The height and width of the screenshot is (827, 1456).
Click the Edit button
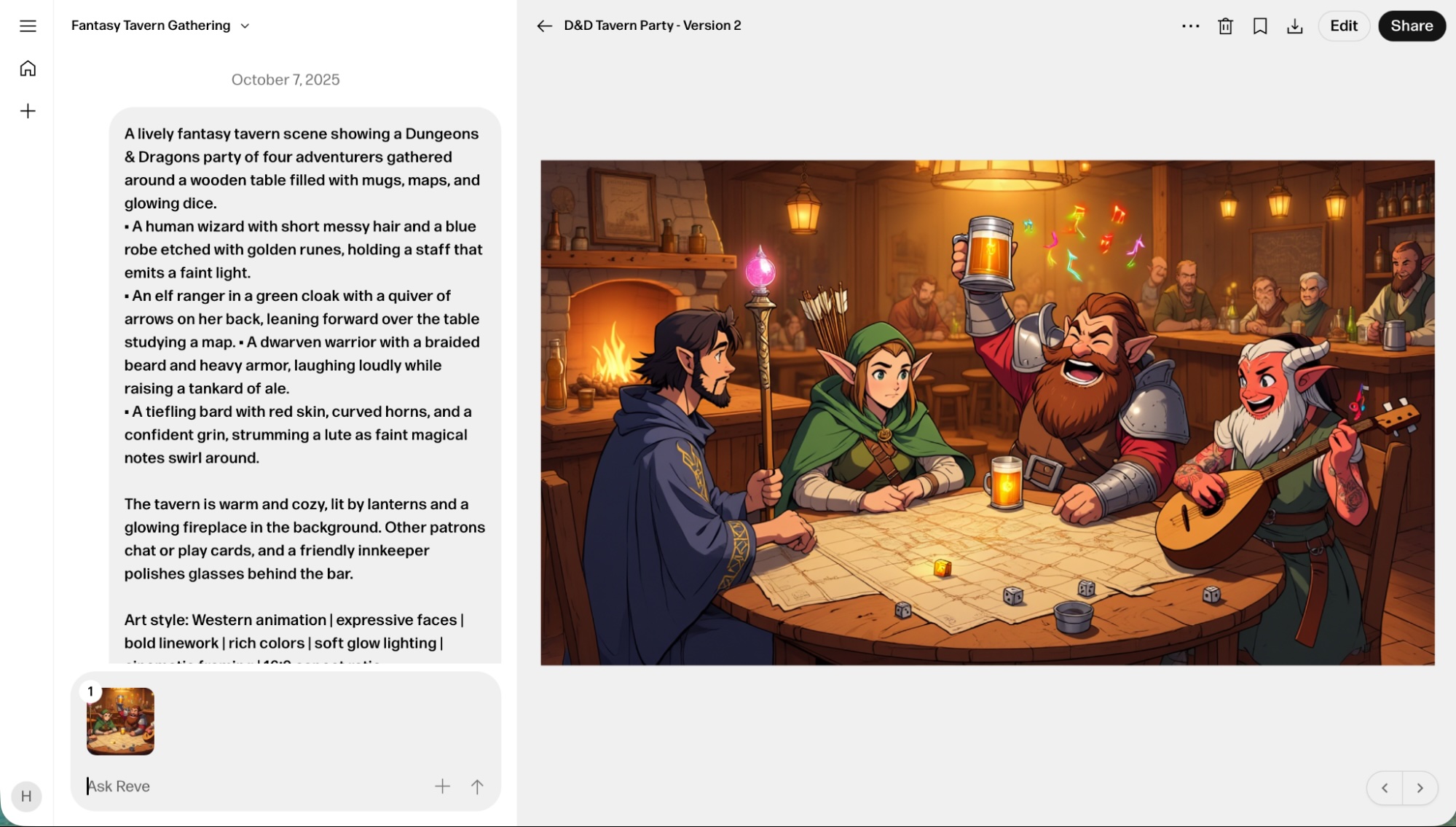[x=1343, y=26]
